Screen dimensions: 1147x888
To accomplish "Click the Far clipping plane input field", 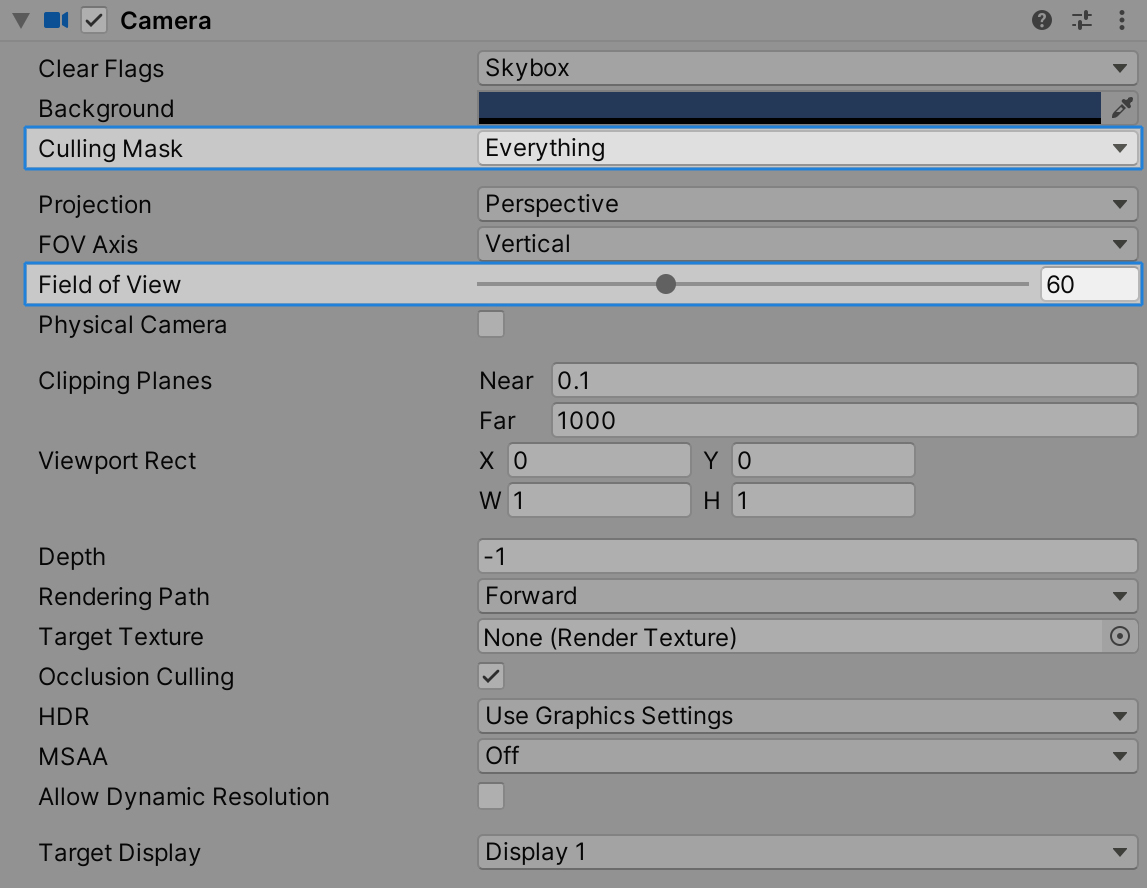I will [843, 420].
